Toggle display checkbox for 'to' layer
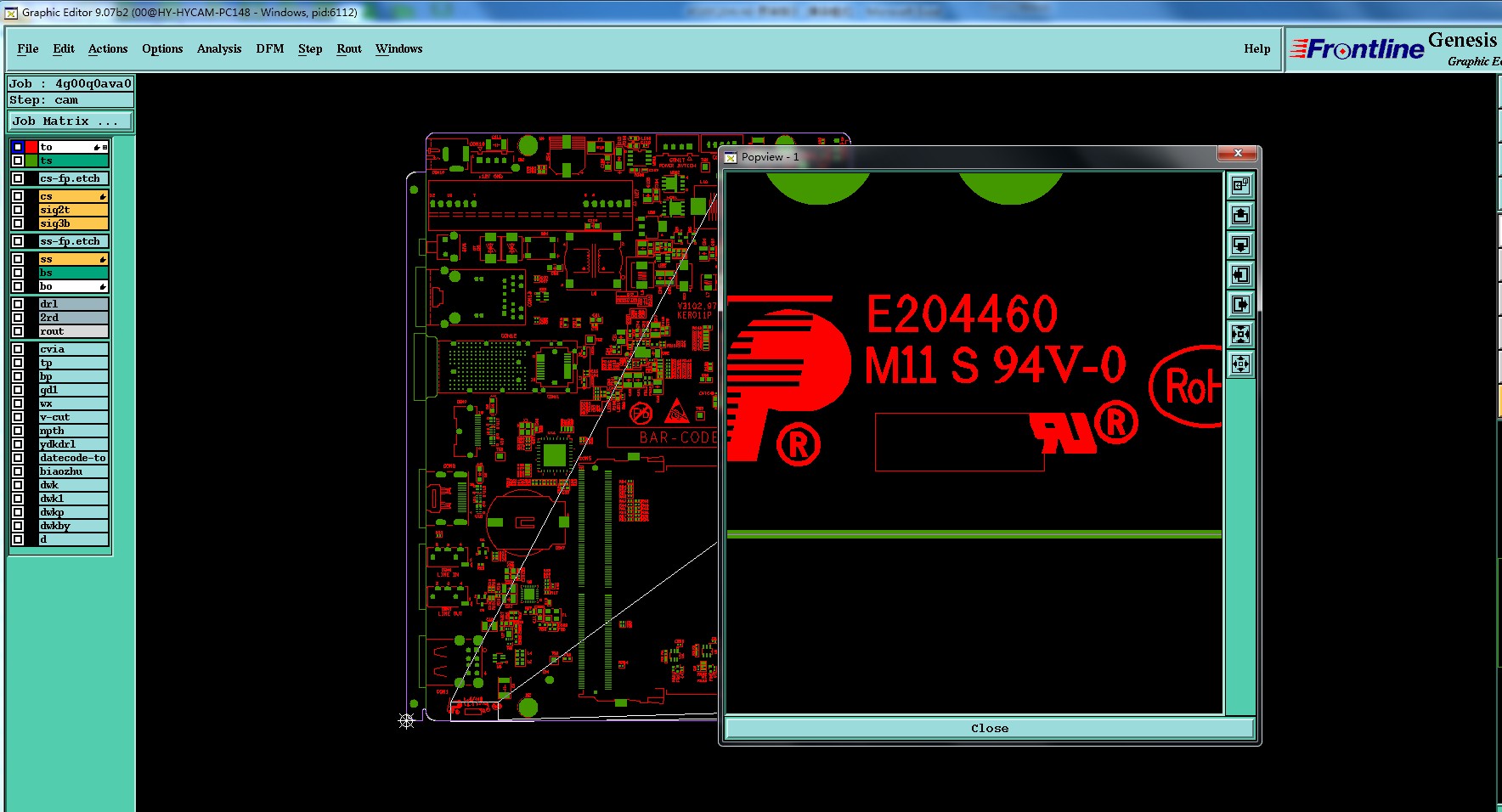This screenshot has height=812, width=1502. pyautogui.click(x=18, y=147)
